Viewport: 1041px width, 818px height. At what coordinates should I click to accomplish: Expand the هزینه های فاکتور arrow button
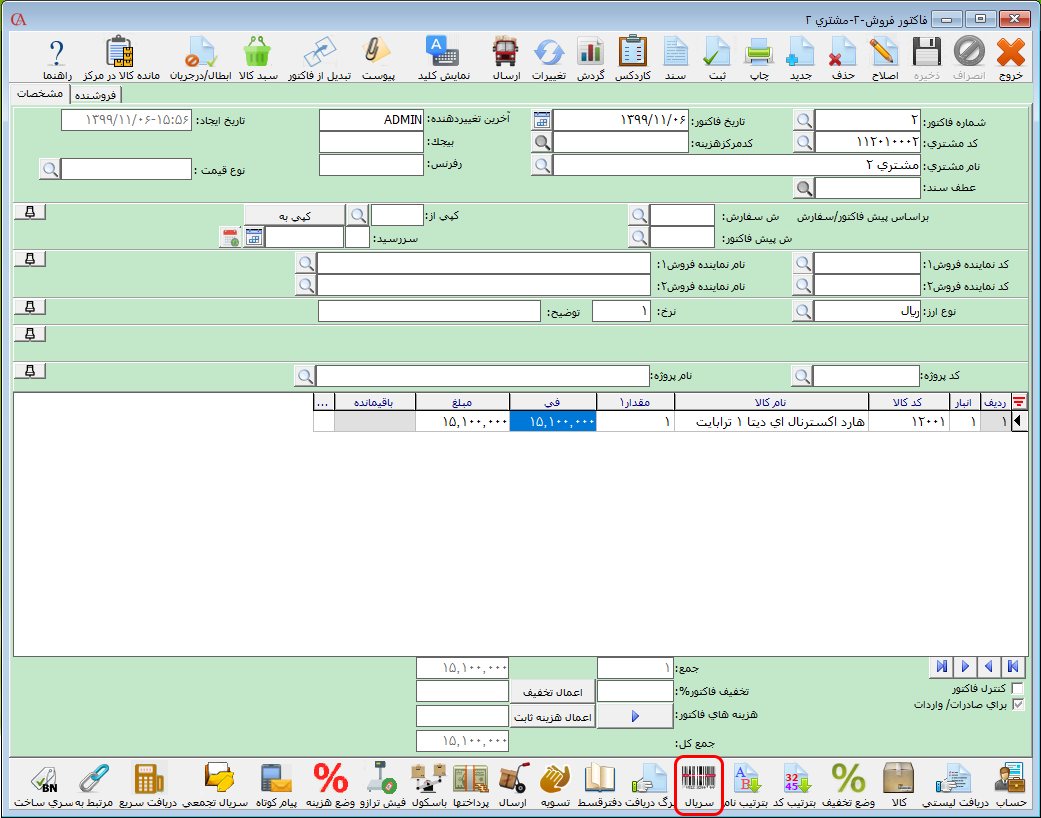(634, 716)
